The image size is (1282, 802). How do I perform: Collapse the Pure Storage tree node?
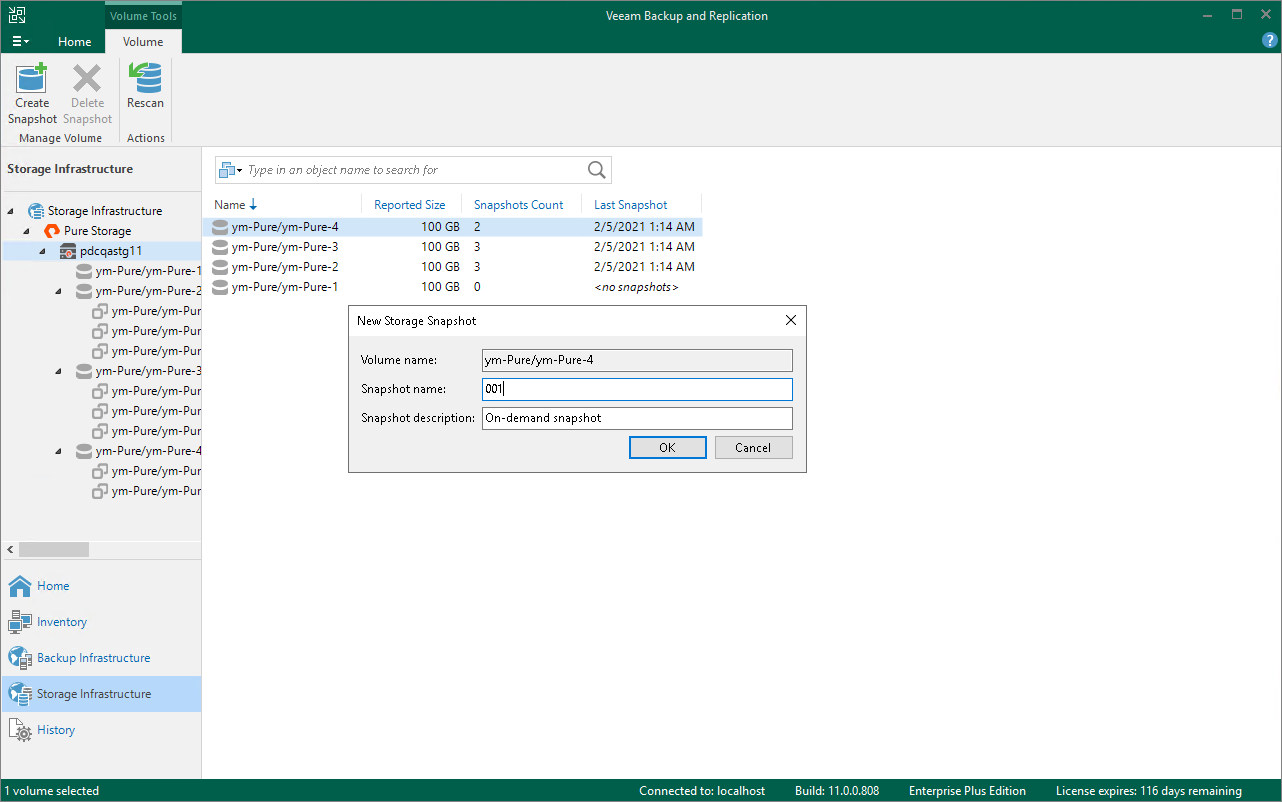26,231
